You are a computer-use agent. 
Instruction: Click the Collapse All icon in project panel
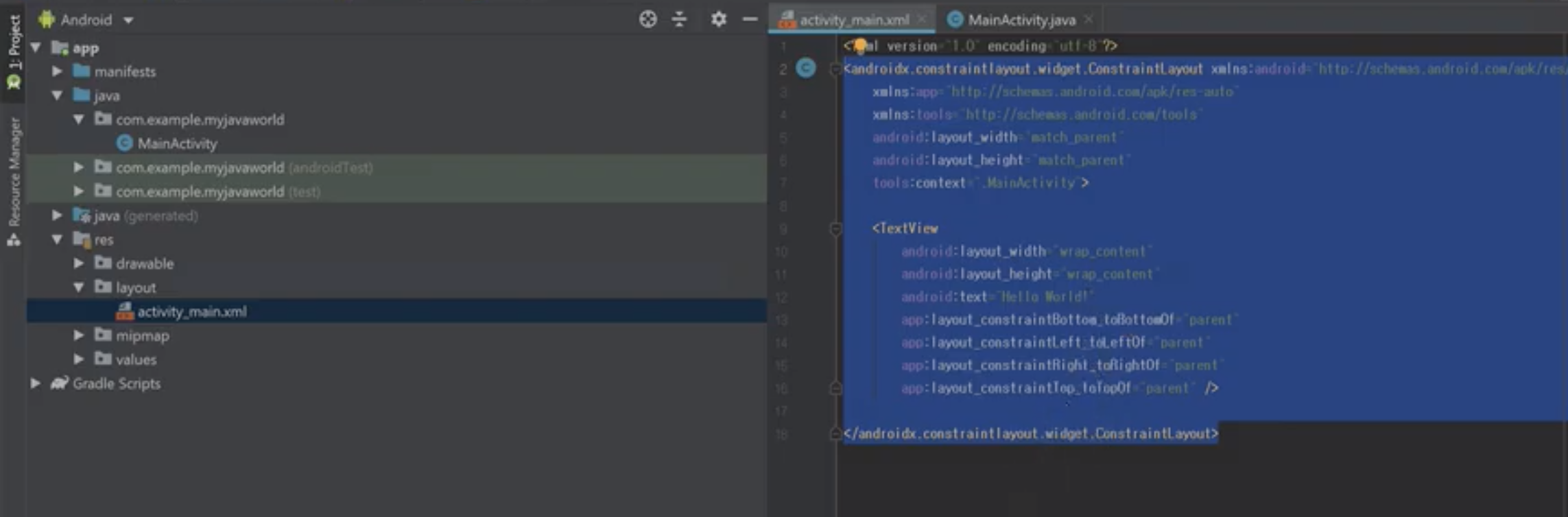679,19
